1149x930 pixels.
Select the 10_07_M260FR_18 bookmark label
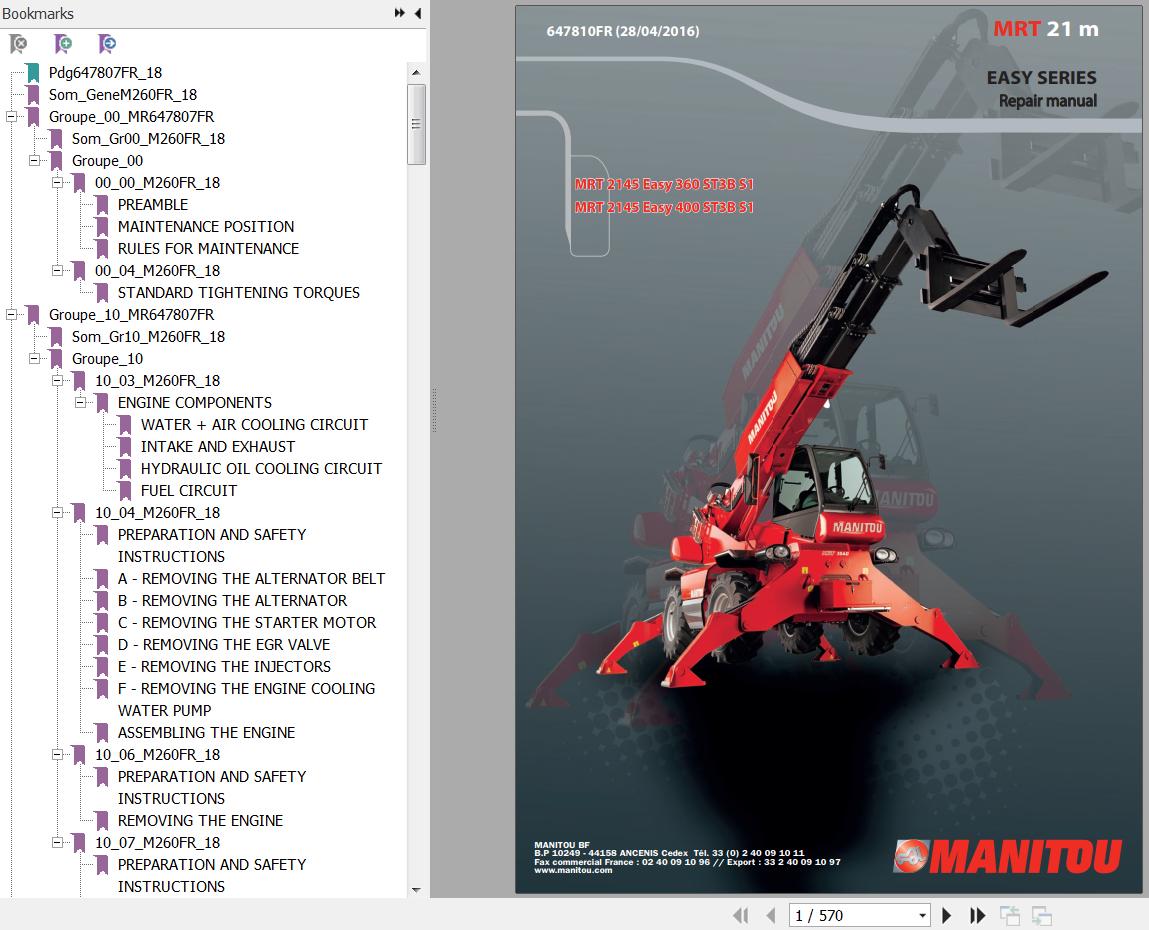tap(157, 842)
